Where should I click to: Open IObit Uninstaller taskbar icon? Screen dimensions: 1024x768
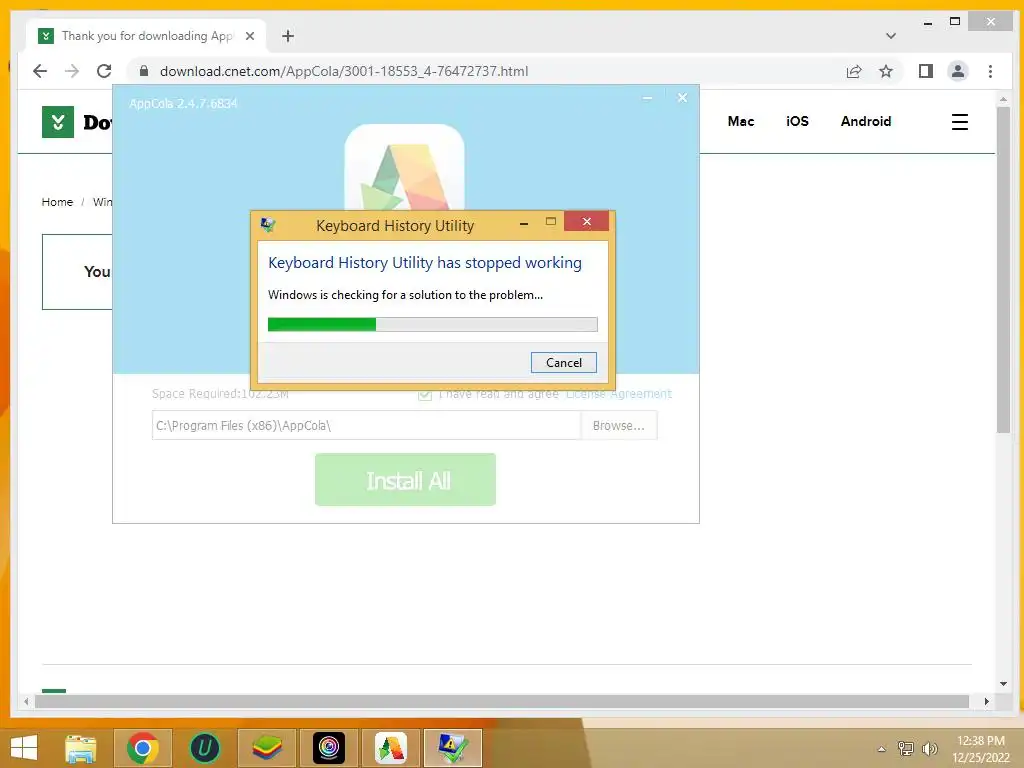204,748
